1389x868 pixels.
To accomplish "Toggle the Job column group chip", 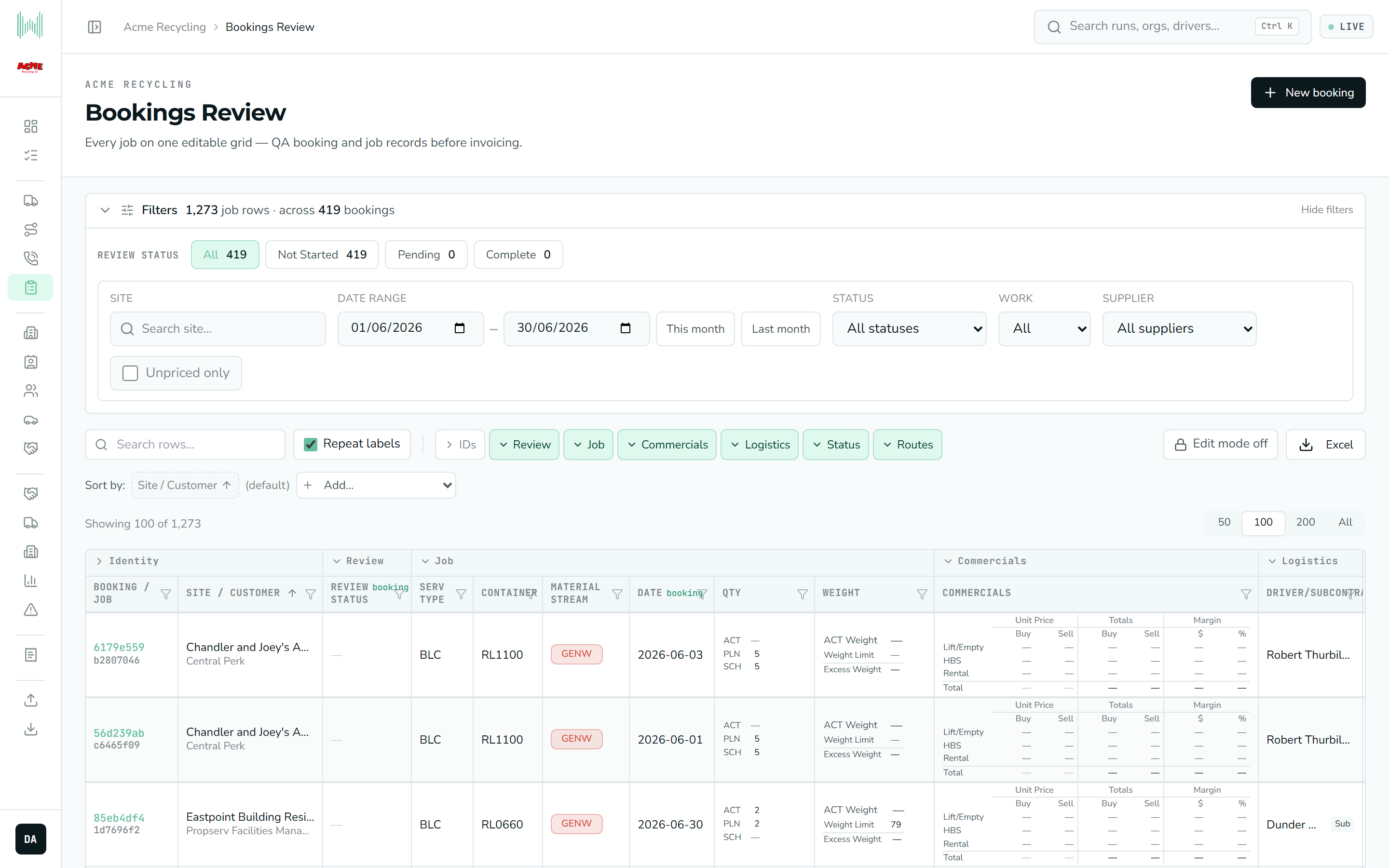I will 588,445.
